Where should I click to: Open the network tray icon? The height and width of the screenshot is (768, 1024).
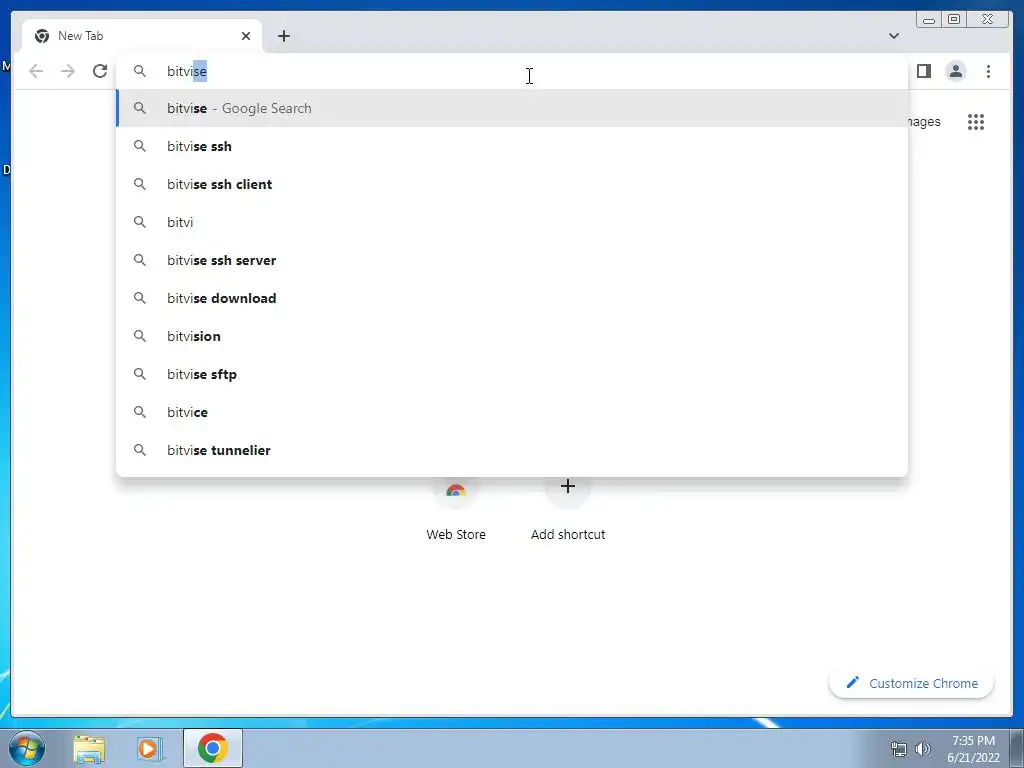(899, 749)
